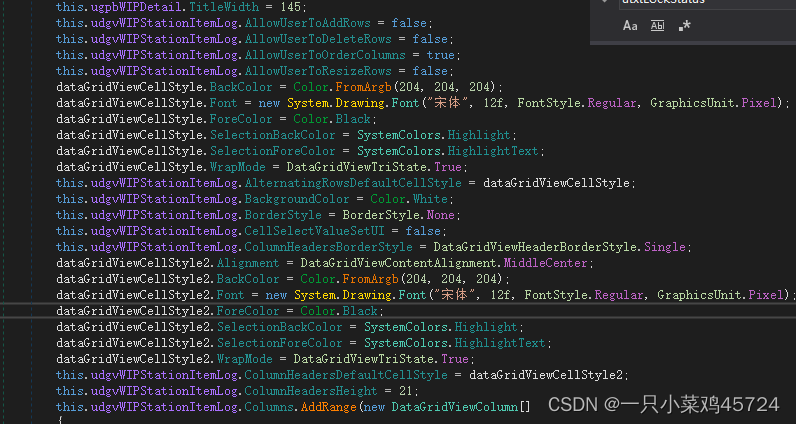The width and height of the screenshot is (796, 424).
Task: Click the AllowUserToResizeRows property name
Action: coord(318,71)
